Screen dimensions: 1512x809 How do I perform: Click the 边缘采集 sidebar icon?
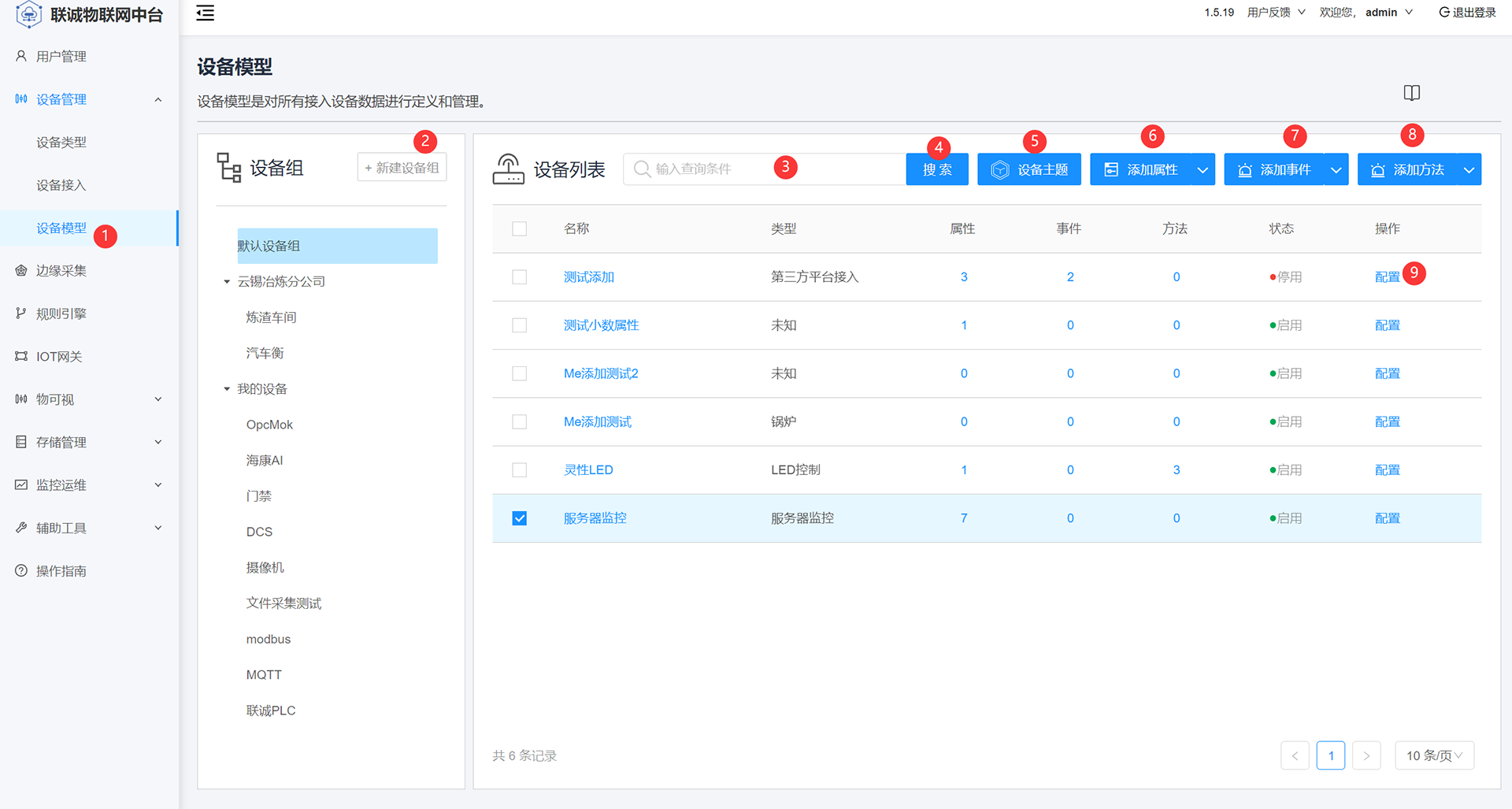coord(21,270)
